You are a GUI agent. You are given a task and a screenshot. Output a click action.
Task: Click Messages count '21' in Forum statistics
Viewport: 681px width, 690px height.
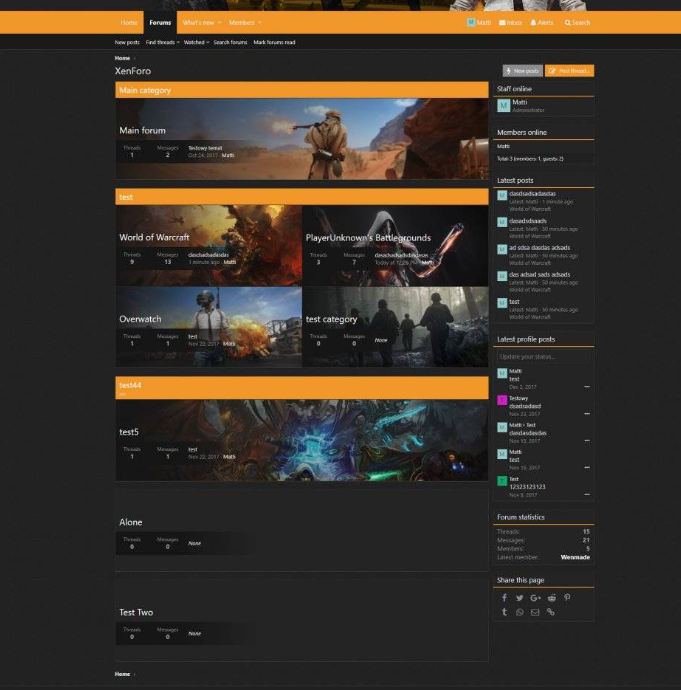[x=586, y=540]
